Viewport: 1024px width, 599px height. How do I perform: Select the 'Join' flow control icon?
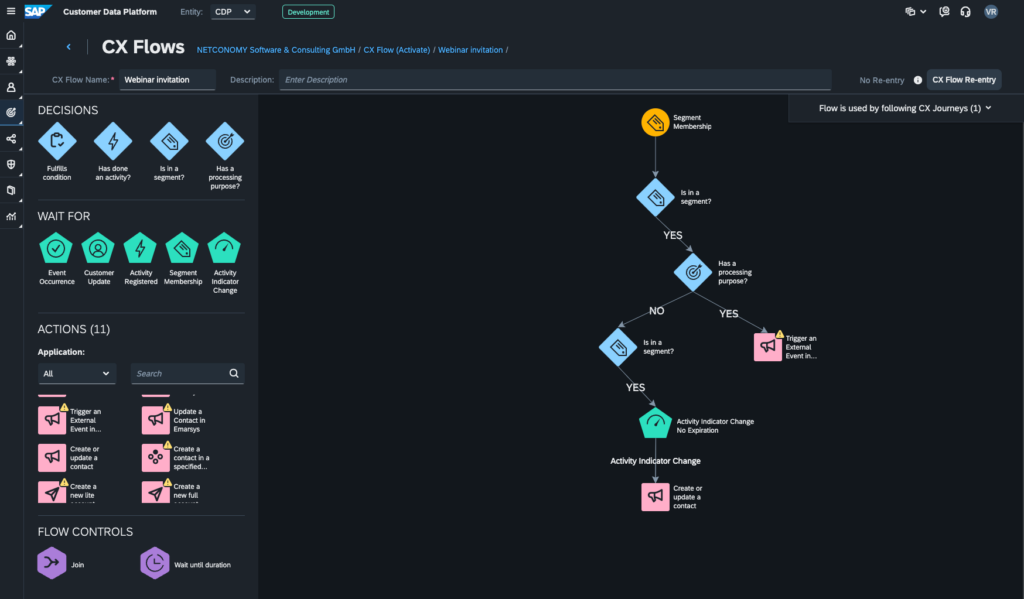(x=51, y=562)
